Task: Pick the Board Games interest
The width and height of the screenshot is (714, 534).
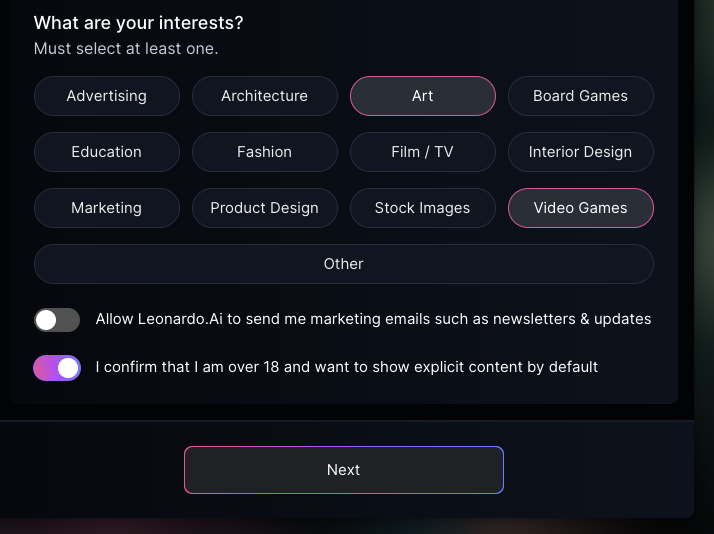Action: point(581,96)
